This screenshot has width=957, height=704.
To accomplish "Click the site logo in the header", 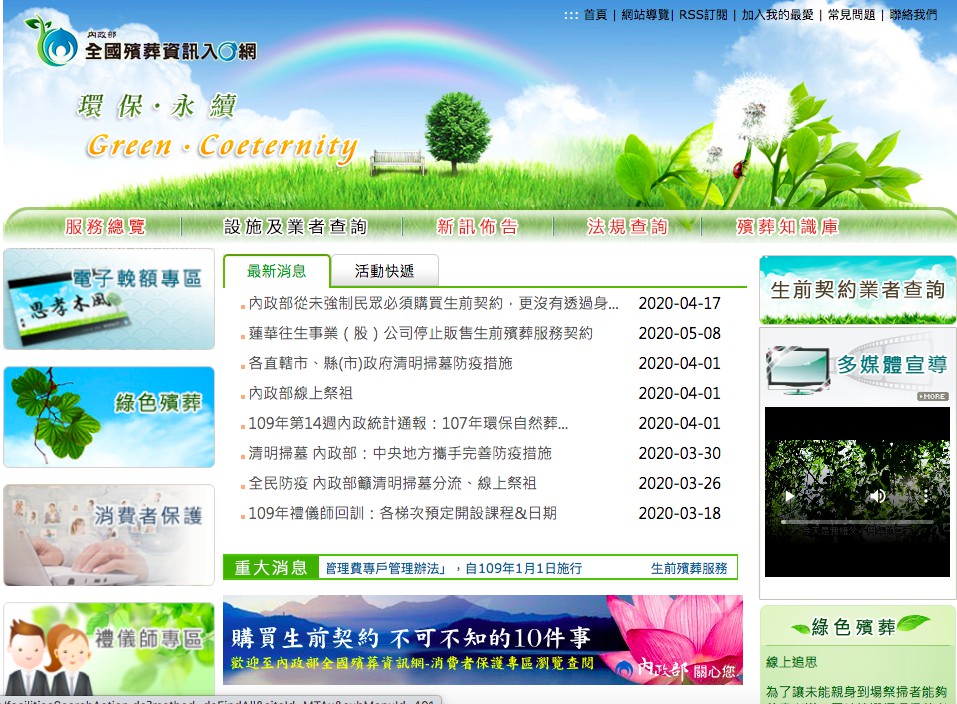I will pyautogui.click(x=140, y=42).
